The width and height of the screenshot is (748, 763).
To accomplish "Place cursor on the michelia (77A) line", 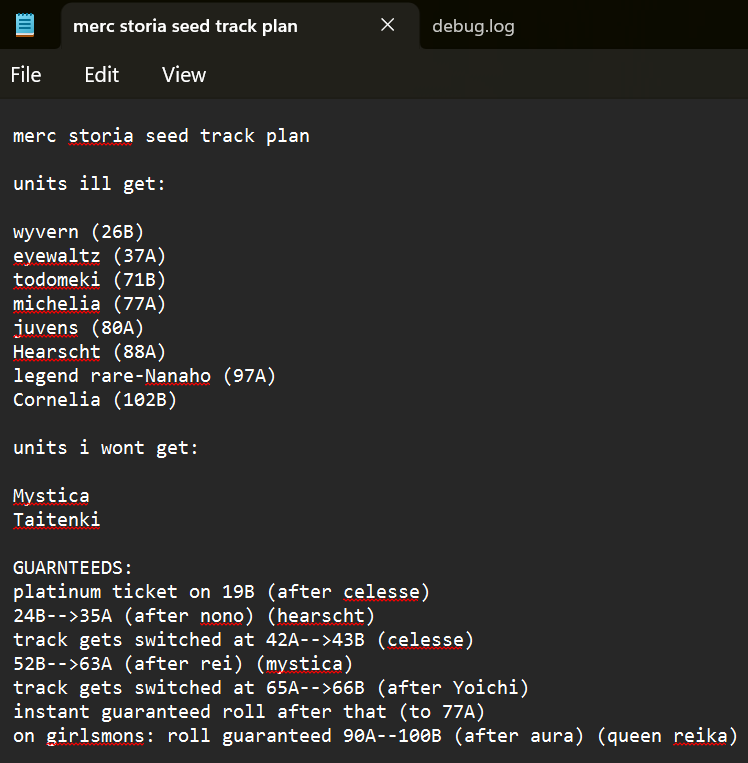I will (89, 304).
